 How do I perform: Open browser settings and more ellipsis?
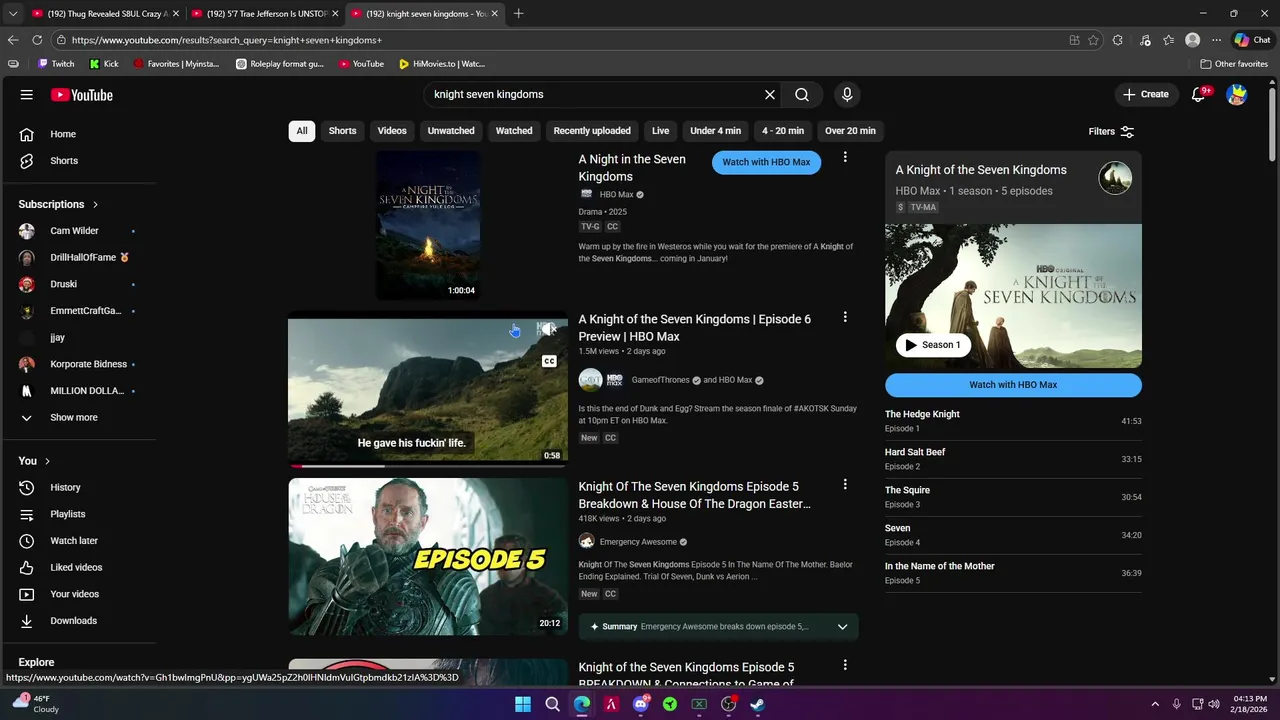click(x=1216, y=40)
